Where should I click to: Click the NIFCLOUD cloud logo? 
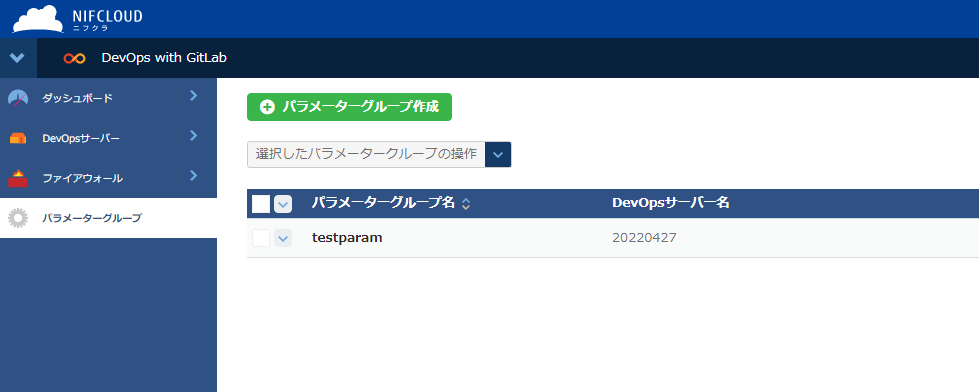click(38, 20)
